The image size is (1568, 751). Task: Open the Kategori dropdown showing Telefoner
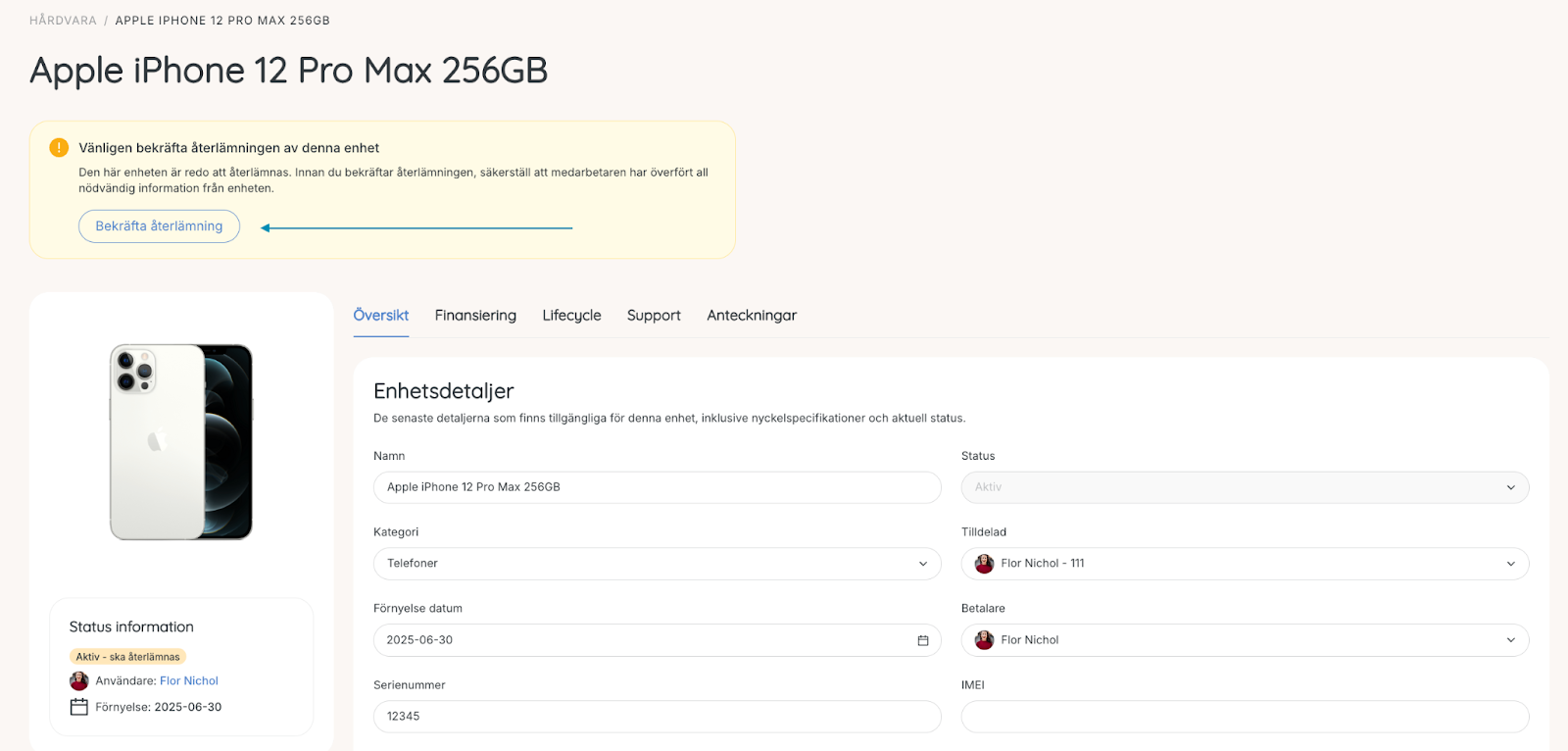click(657, 564)
